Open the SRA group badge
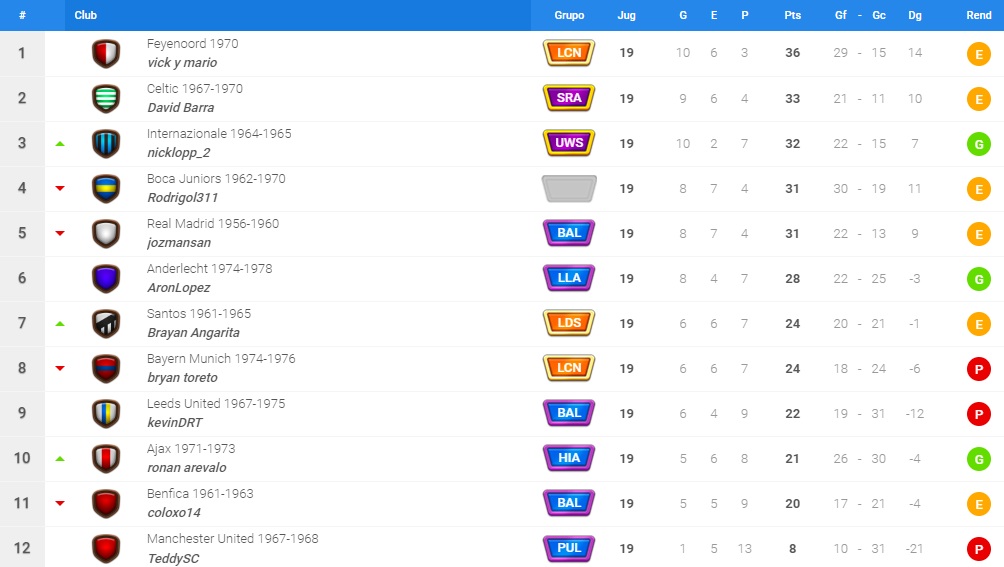The image size is (1004, 567). (x=569, y=98)
